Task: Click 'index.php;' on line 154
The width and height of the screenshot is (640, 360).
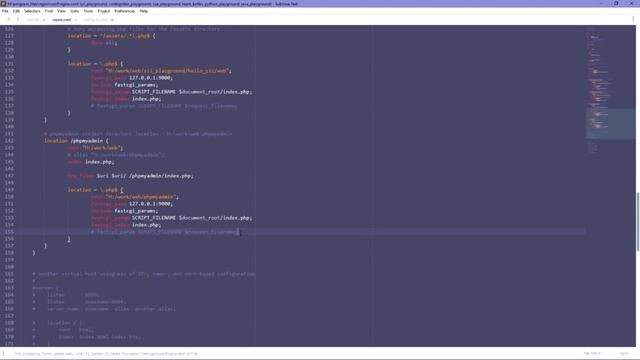Action: [147, 225]
